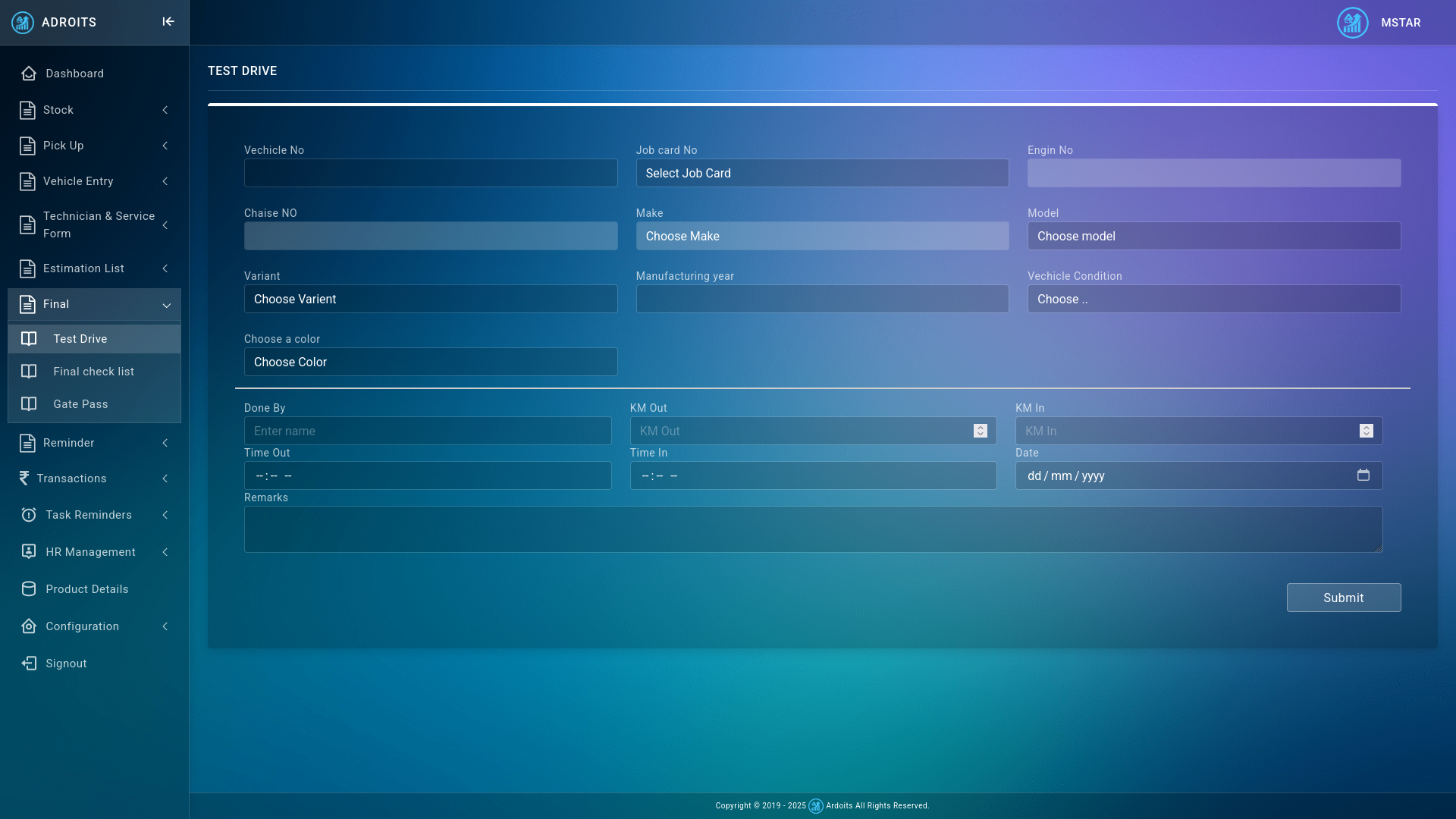This screenshot has width=1456, height=819.
Task: Click the Transactions rupee icon
Action: pyautogui.click(x=24, y=479)
